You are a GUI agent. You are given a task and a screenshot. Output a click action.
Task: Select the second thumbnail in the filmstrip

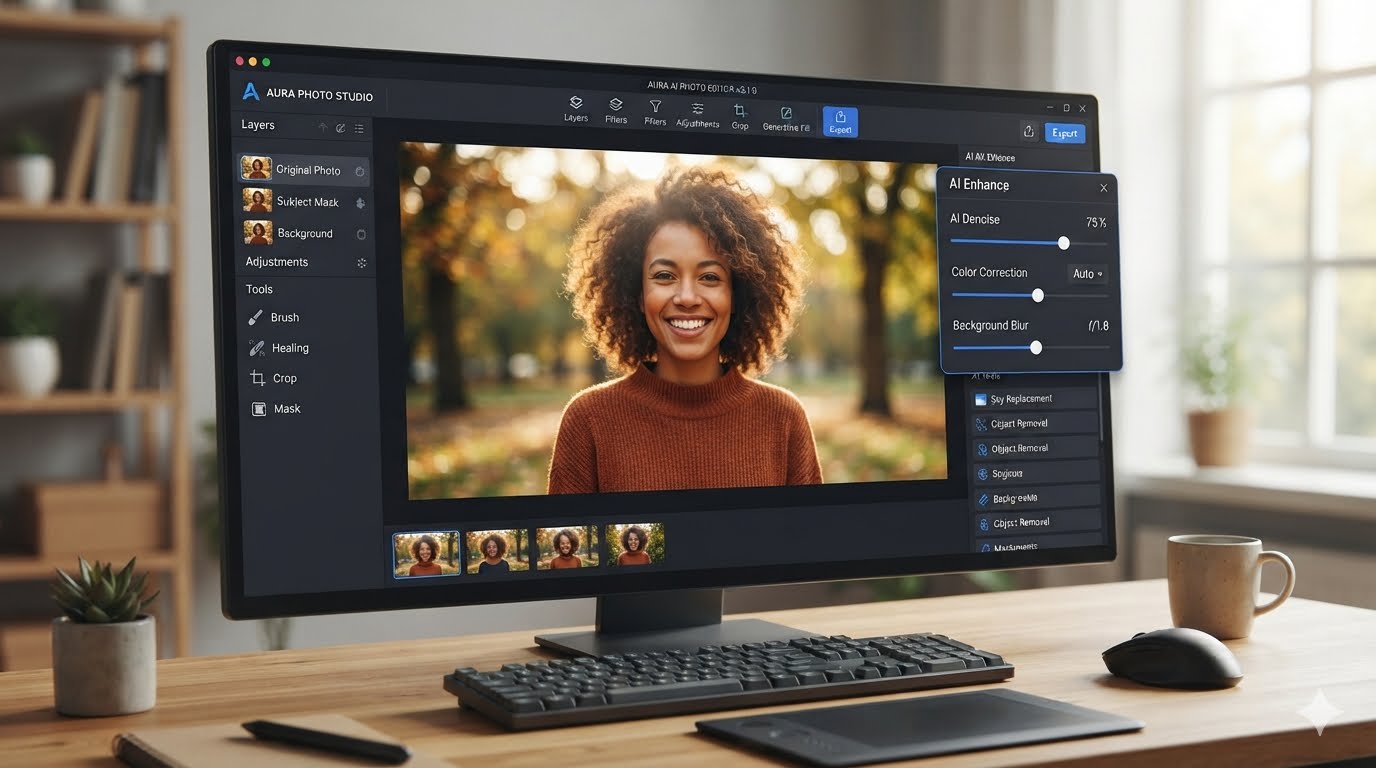click(497, 549)
